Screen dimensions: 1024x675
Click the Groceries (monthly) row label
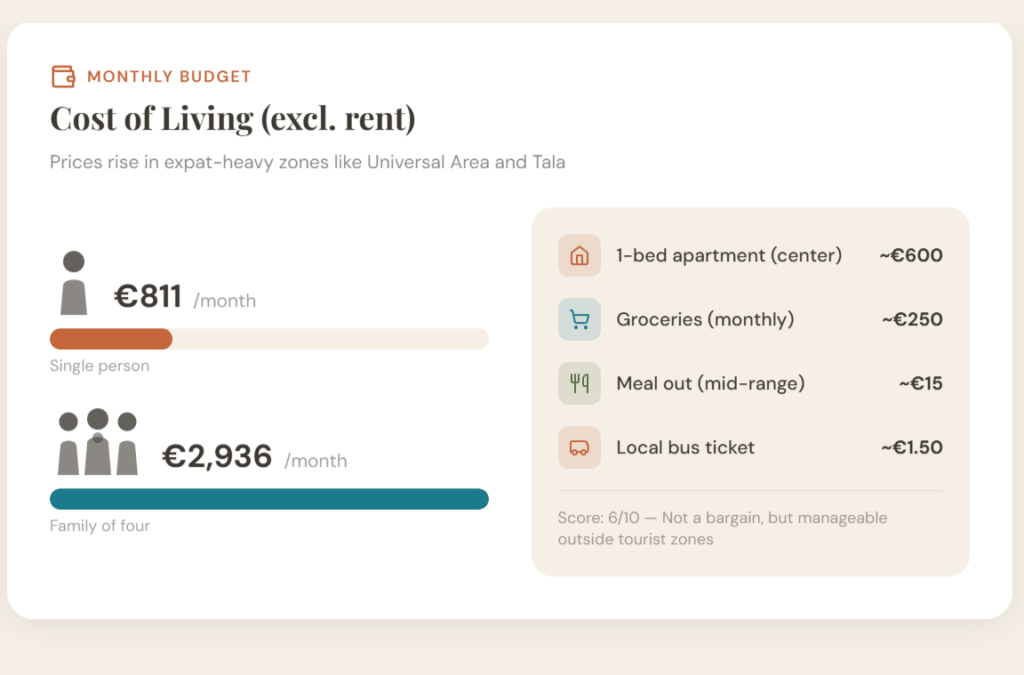point(705,320)
